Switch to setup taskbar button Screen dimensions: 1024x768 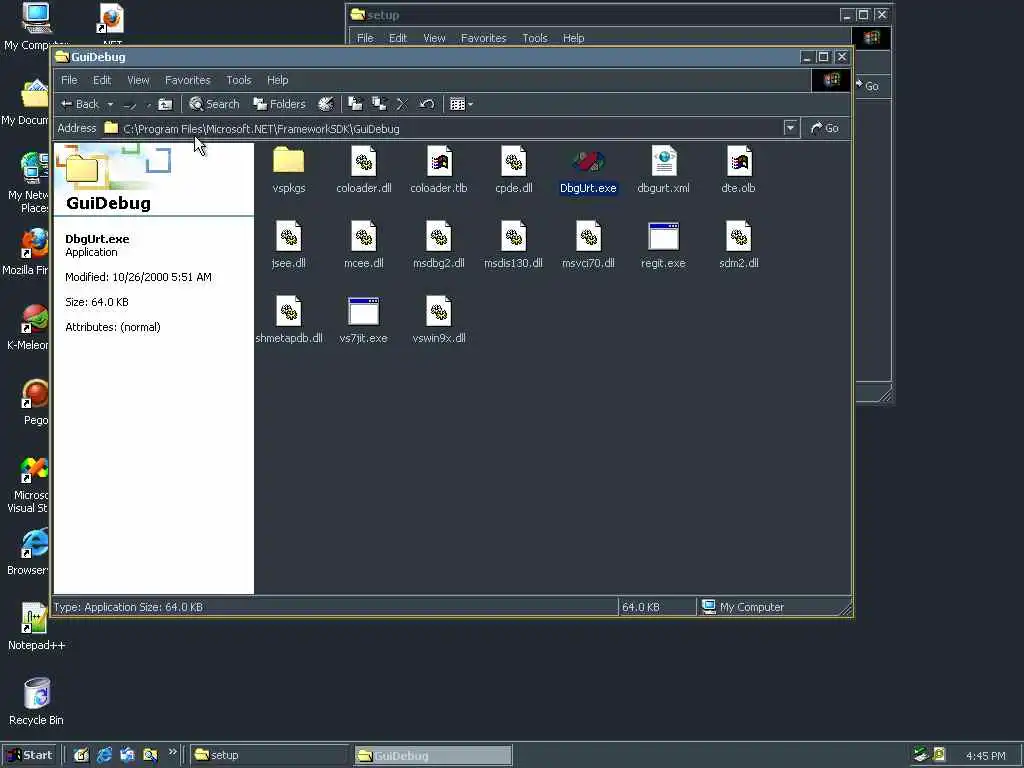point(270,755)
